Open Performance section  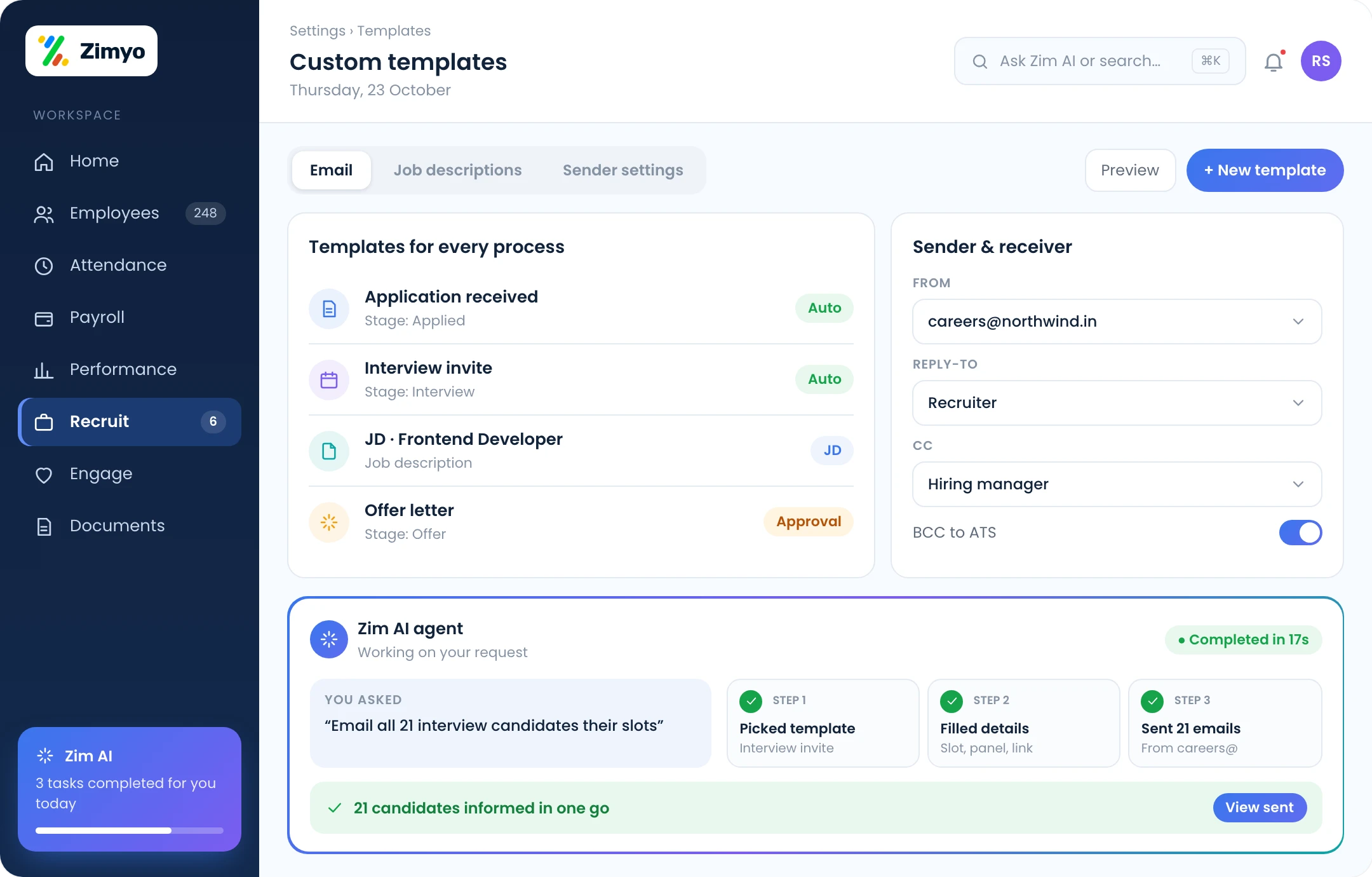coord(130,370)
